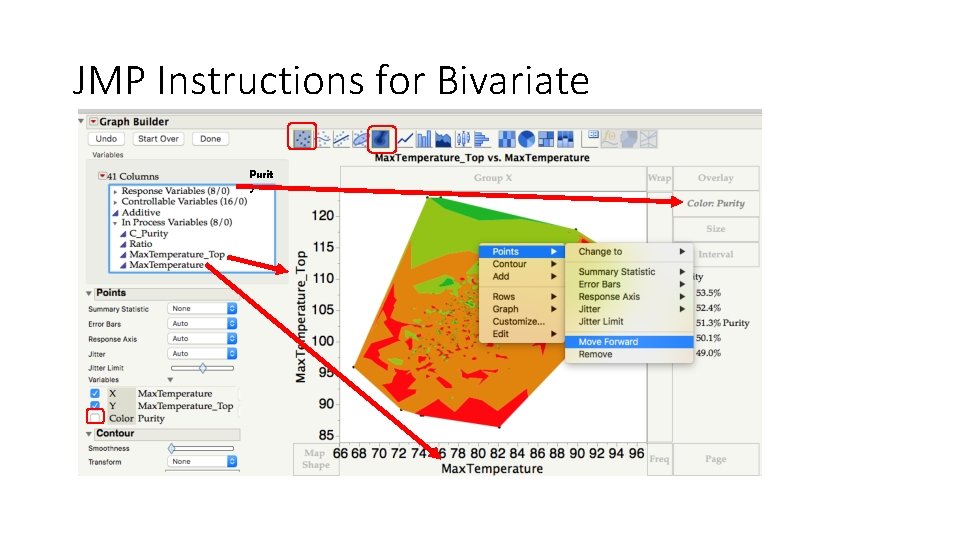Choose Customize... from context menu
The height and width of the screenshot is (540, 960).
pos(521,321)
